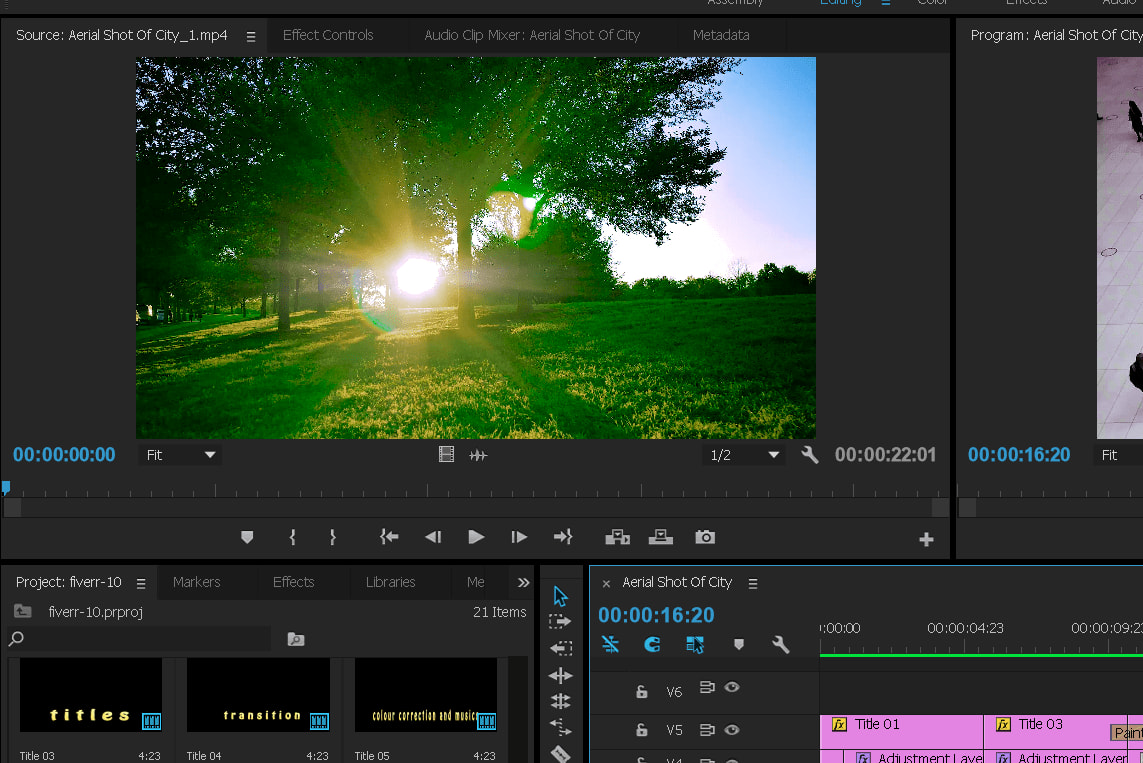Click the Export Frame camera icon

click(705, 537)
